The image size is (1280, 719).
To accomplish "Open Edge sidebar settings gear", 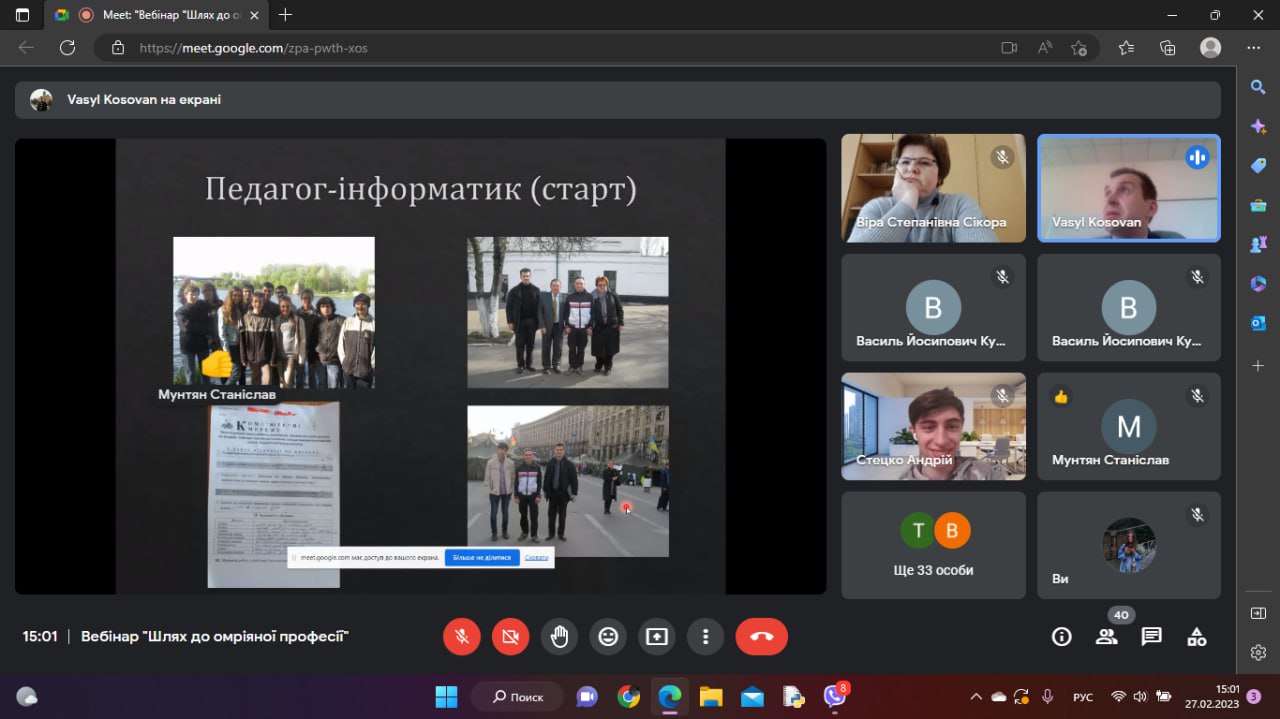I will coord(1258,652).
